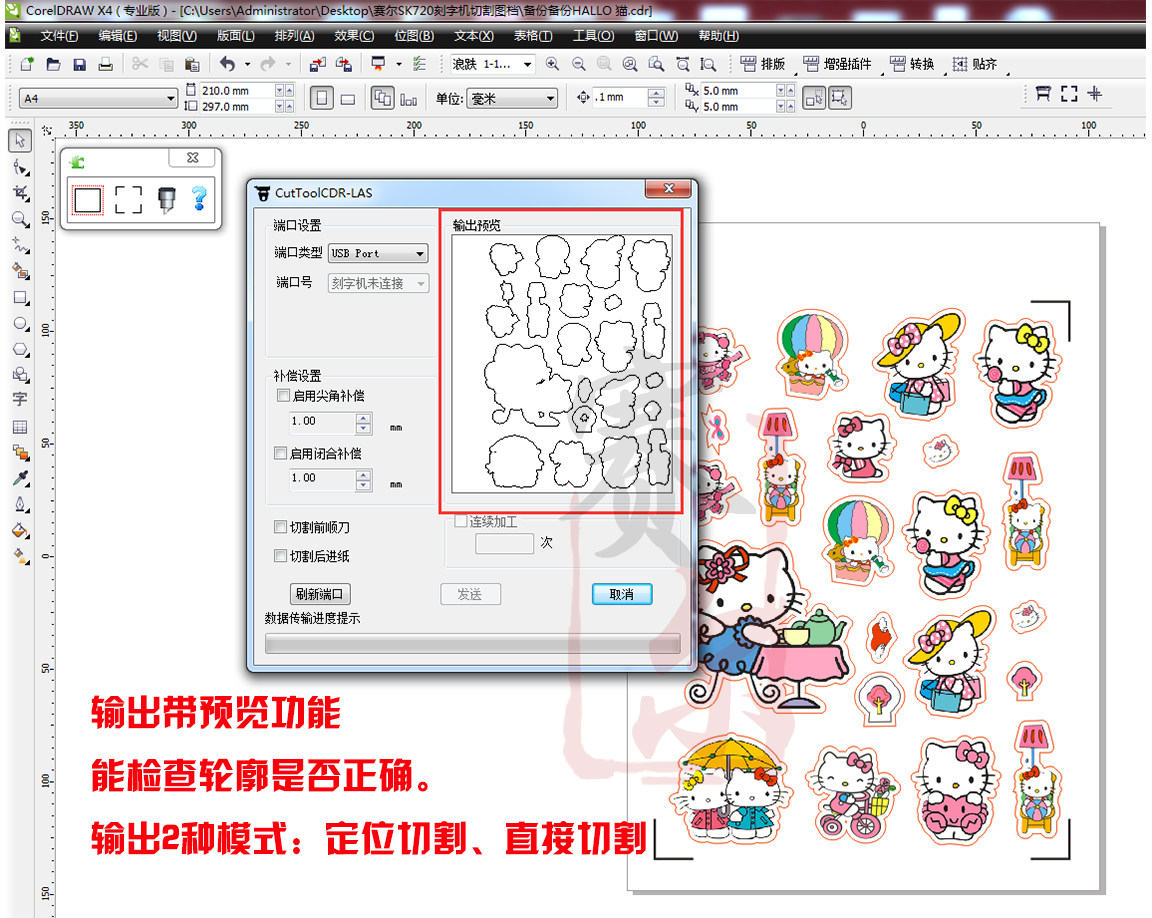The image size is (1152, 918).
Task: Set page to portrait orientation
Action: point(322,98)
